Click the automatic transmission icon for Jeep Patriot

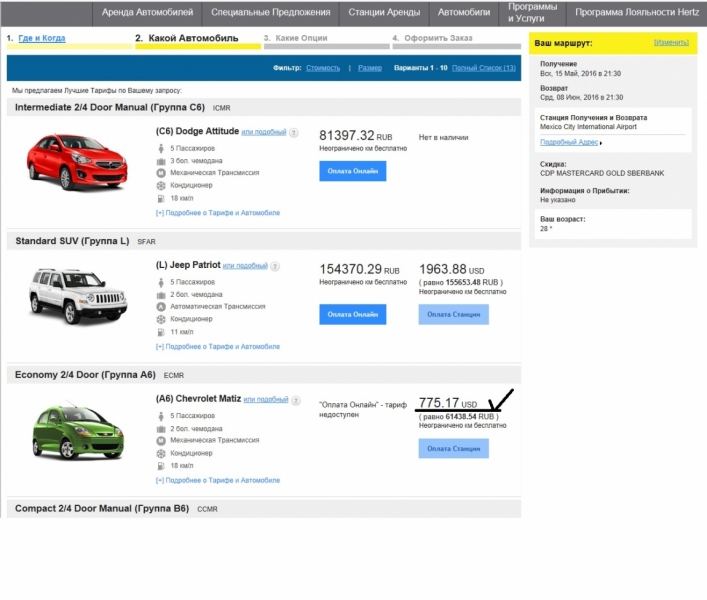(x=161, y=307)
